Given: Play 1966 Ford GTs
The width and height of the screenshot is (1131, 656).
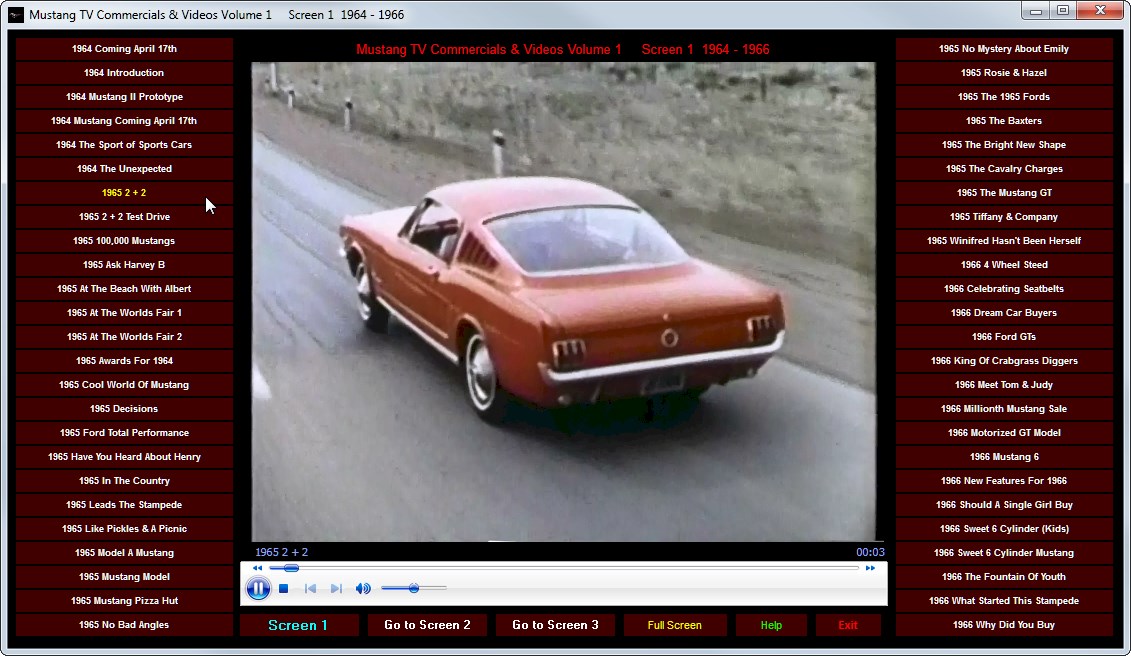Looking at the screenshot, I should 1004,336.
